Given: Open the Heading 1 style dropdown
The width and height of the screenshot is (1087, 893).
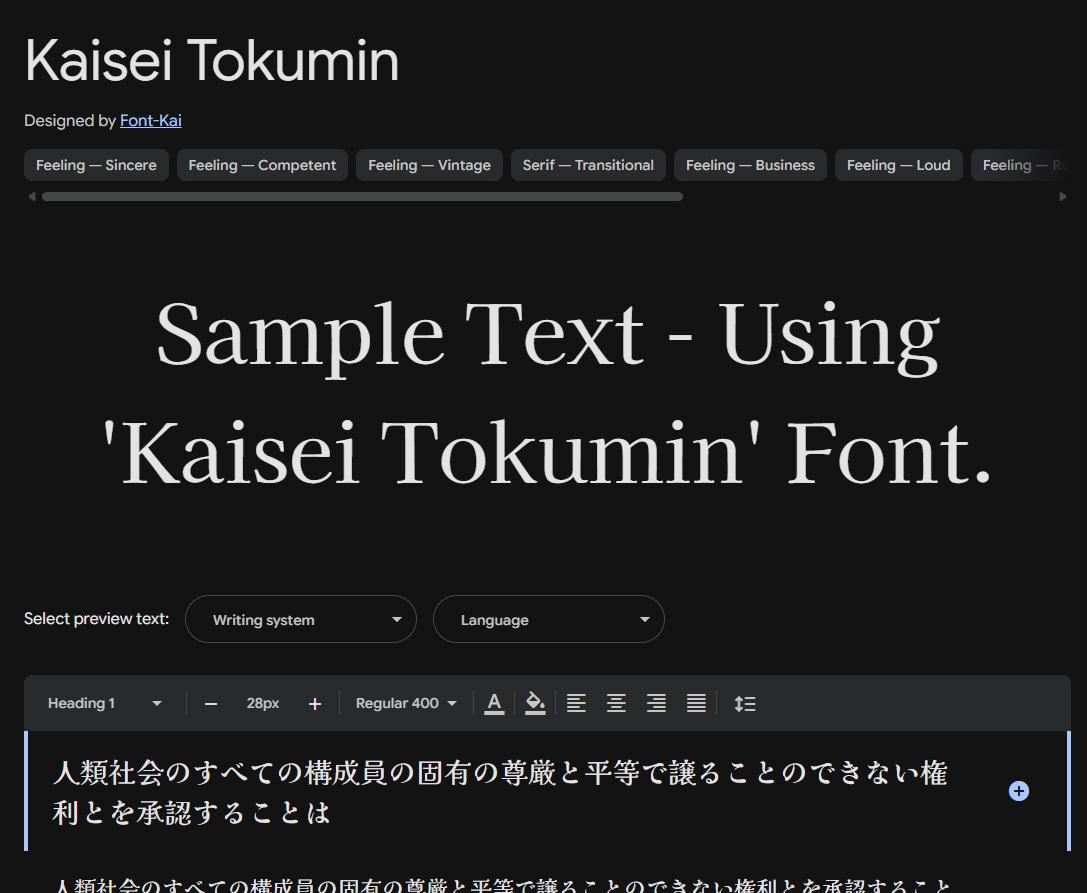Looking at the screenshot, I should pos(105,703).
